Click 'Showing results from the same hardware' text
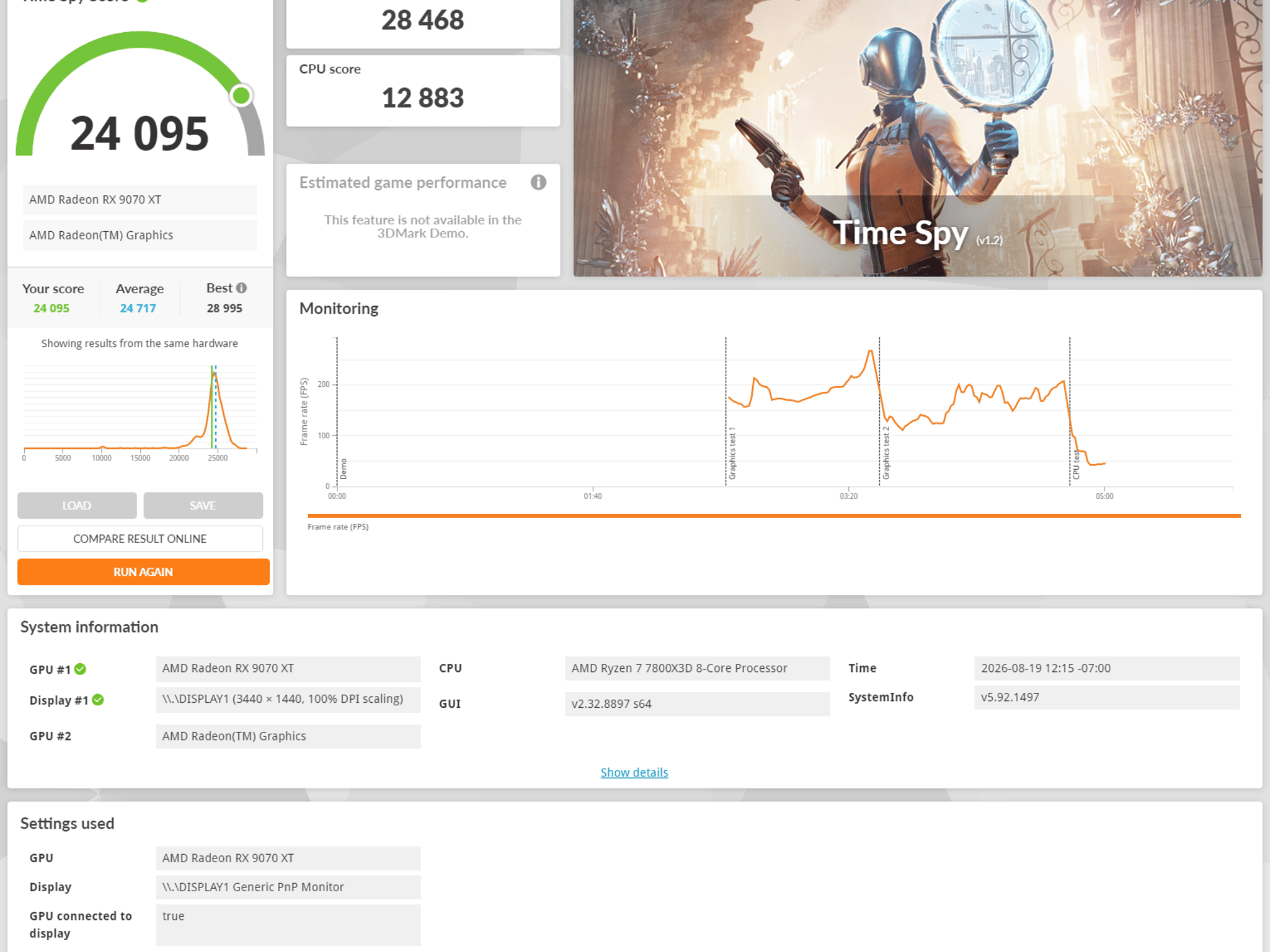Viewport: 1270px width, 952px height. coord(140,343)
